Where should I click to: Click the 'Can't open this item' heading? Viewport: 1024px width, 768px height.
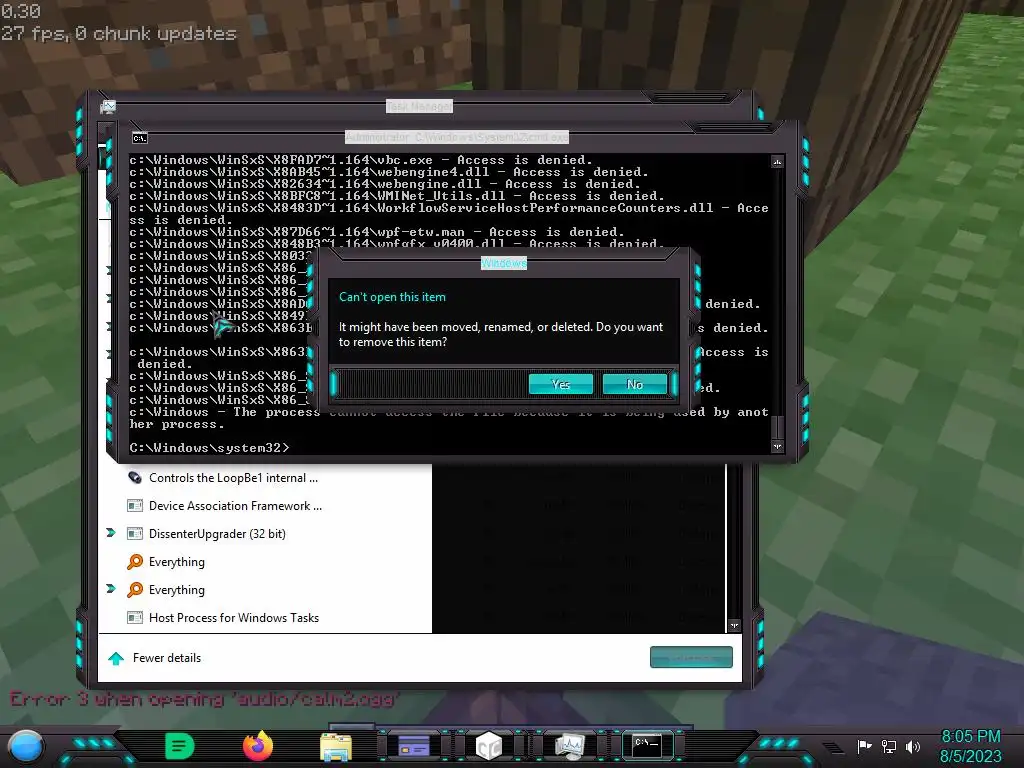(392, 297)
